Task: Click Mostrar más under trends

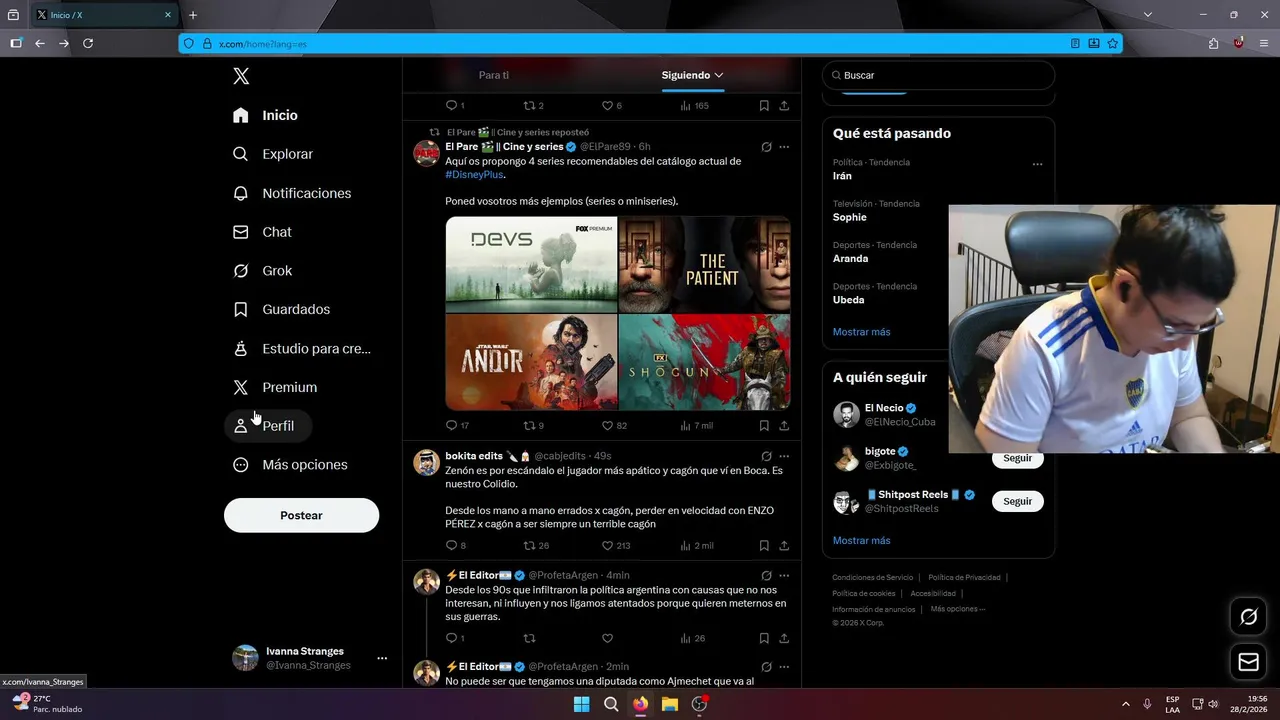Action: 861,332
